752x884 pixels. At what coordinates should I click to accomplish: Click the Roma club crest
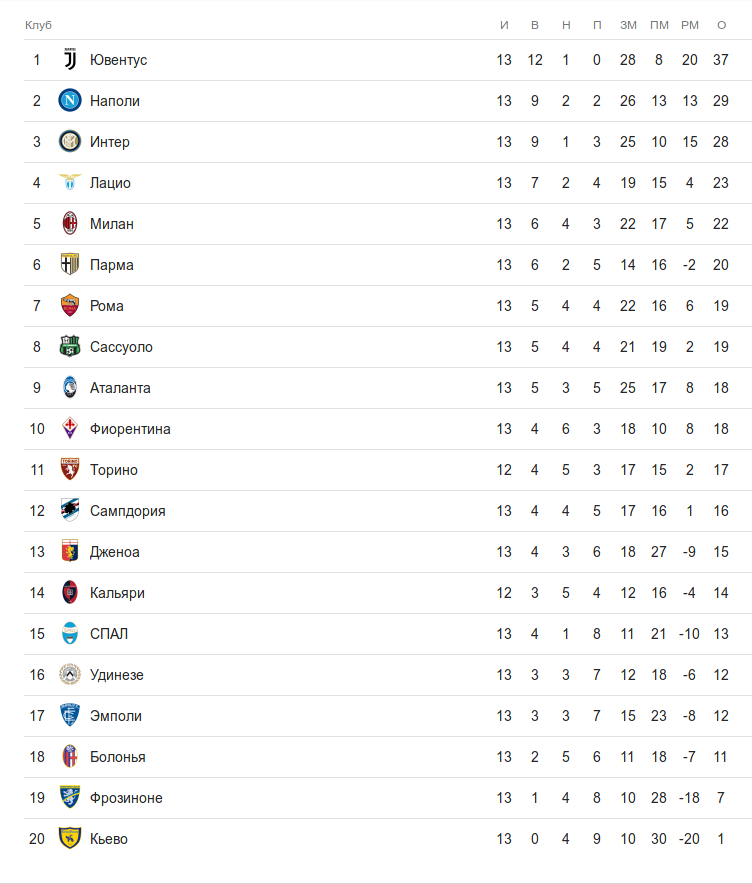pyautogui.click(x=69, y=306)
